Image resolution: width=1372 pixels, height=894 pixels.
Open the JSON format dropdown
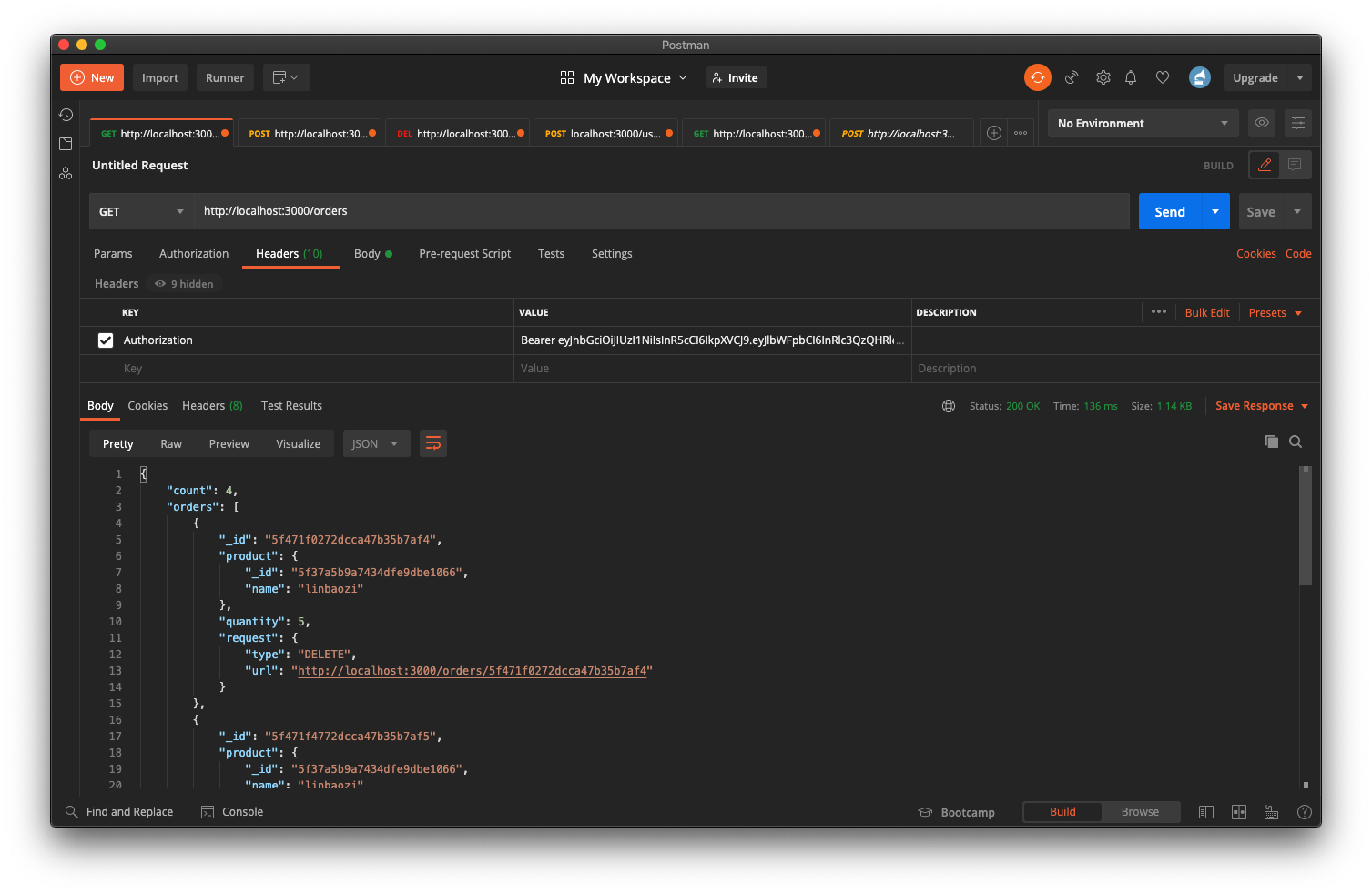pyautogui.click(x=376, y=443)
